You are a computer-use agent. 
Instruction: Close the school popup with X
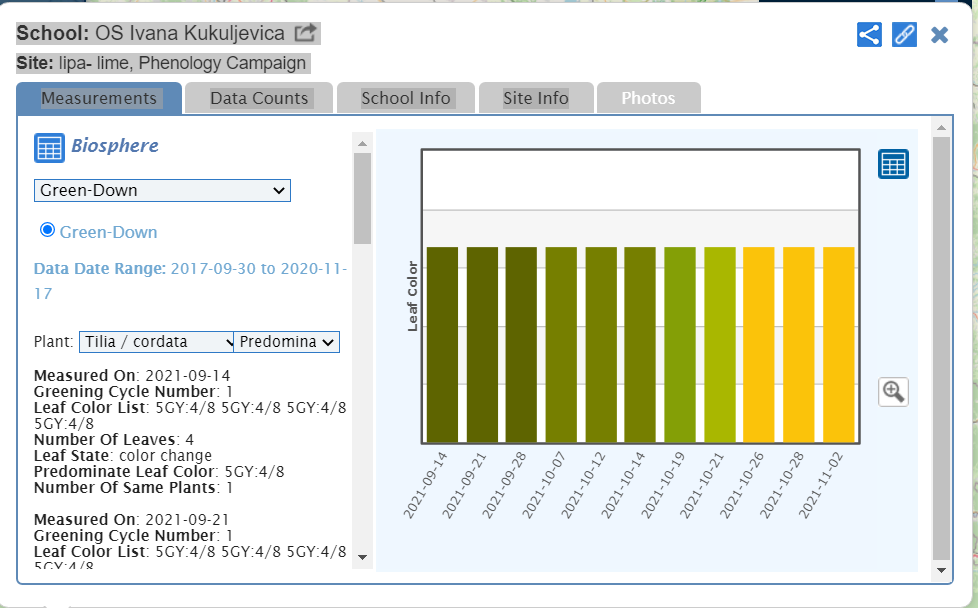coord(939,35)
